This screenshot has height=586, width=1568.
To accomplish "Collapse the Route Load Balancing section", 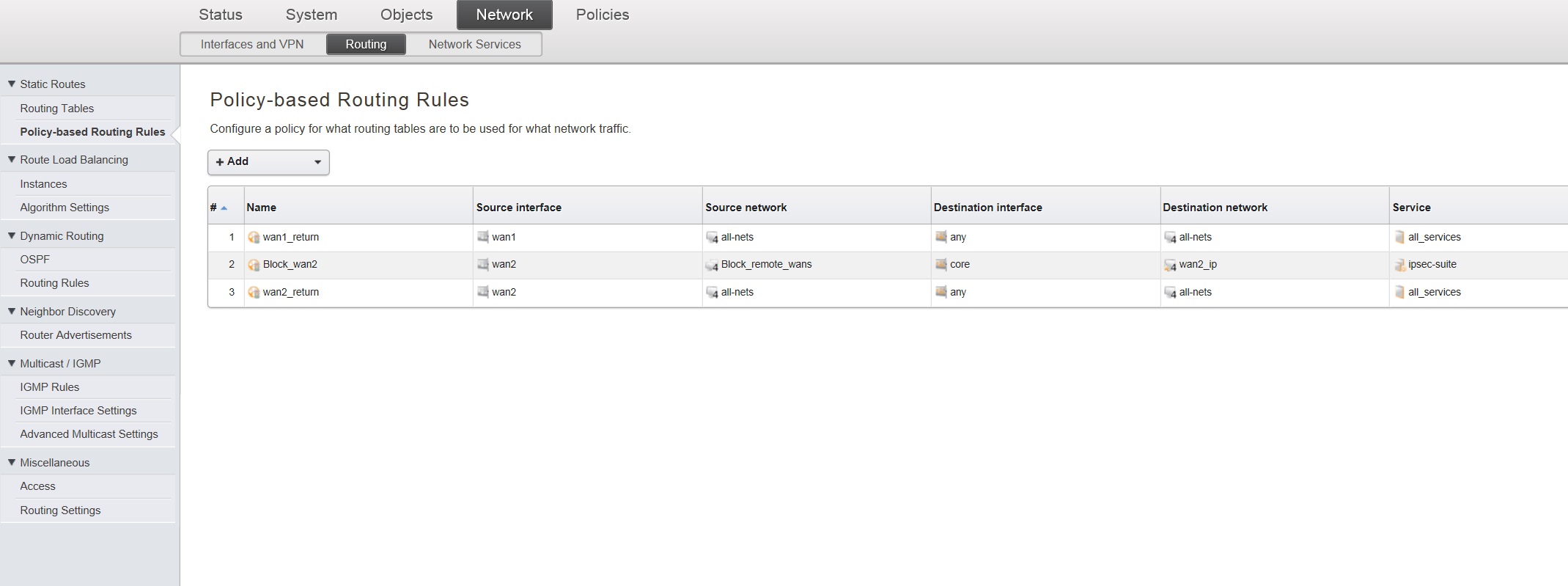I will pos(12,160).
